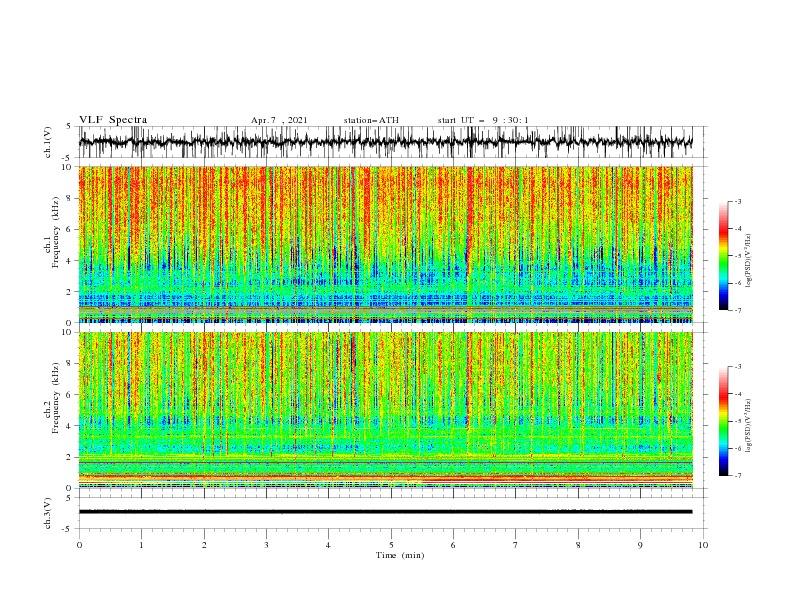
Task: Click time axis tick label "8"
Action: coord(578,545)
